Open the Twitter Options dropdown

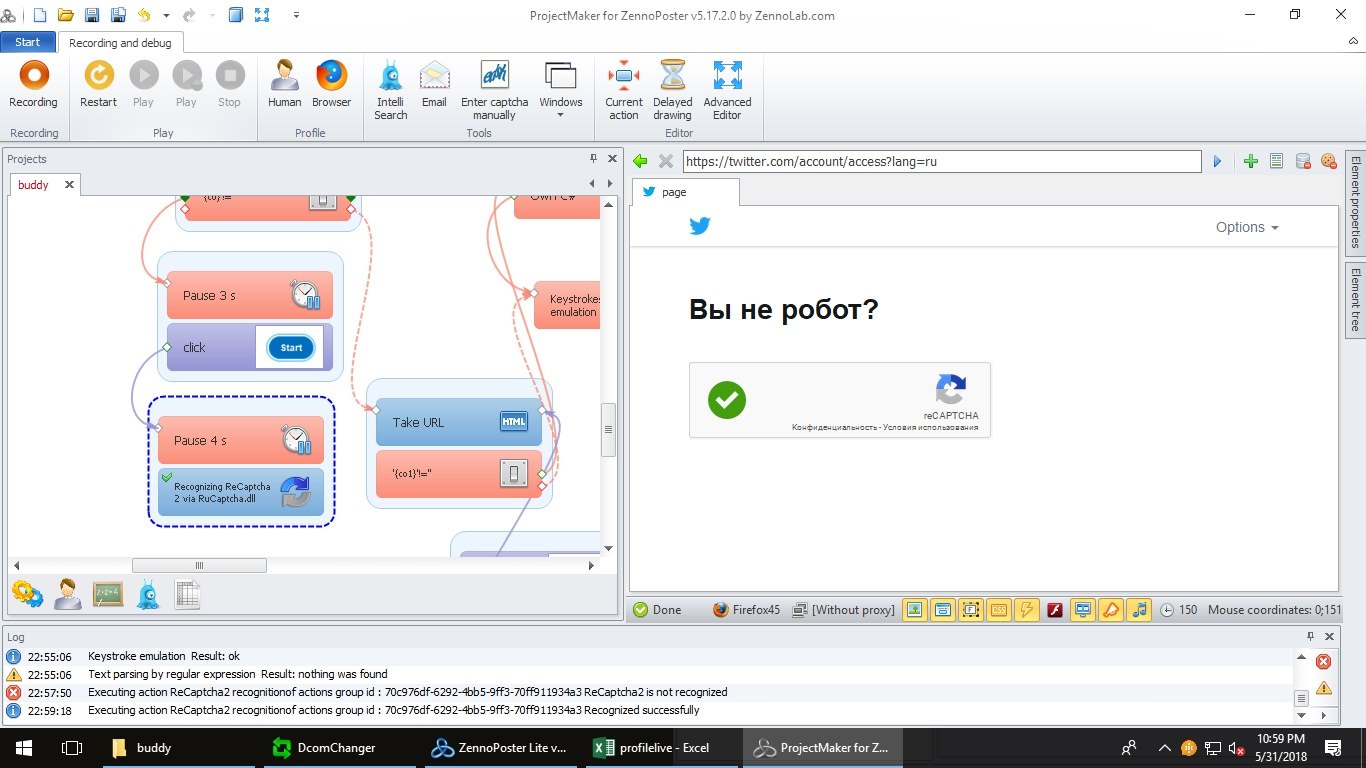click(x=1247, y=227)
